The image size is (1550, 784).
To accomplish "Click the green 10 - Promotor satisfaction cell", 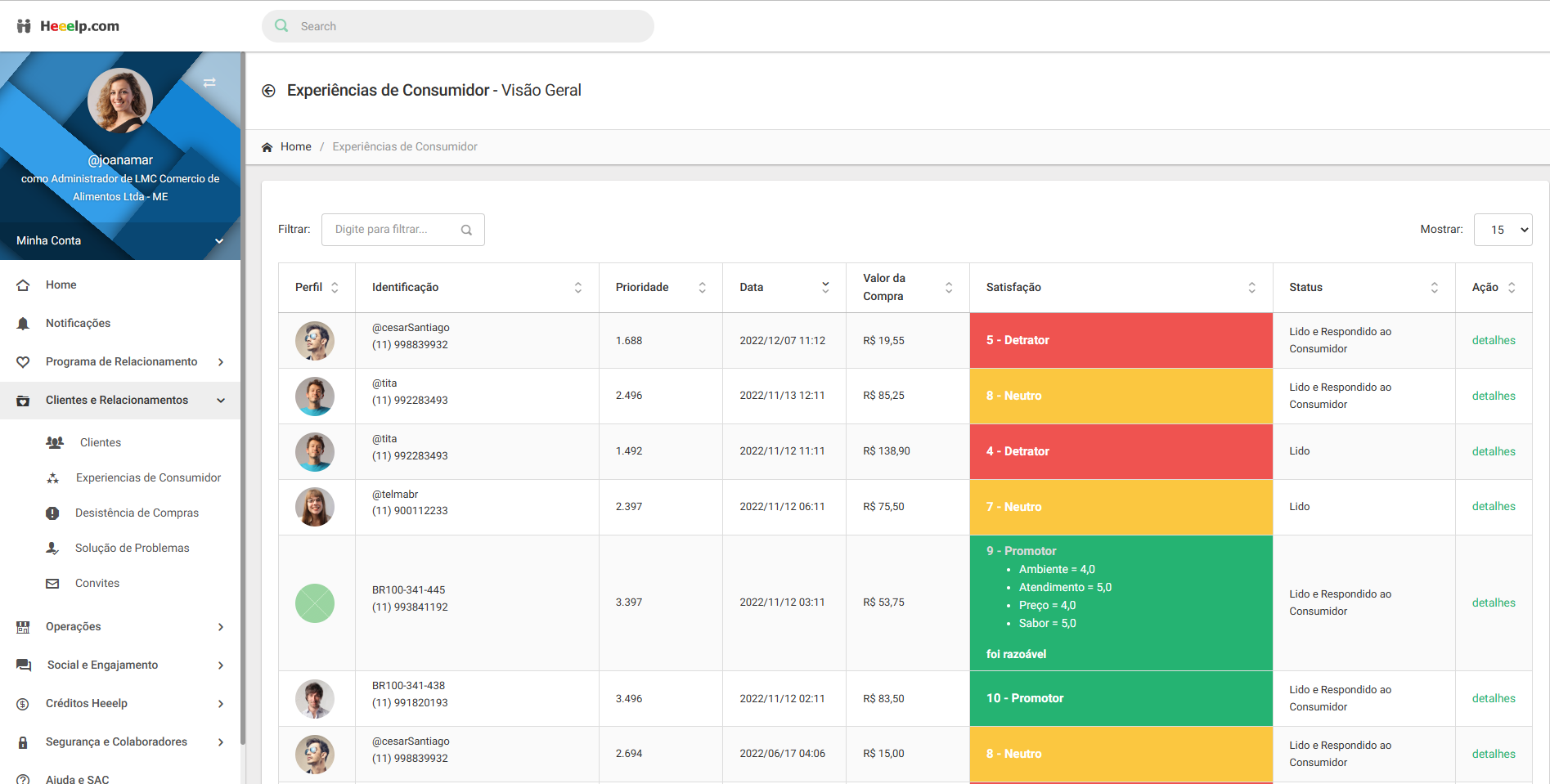I will pos(1120,698).
